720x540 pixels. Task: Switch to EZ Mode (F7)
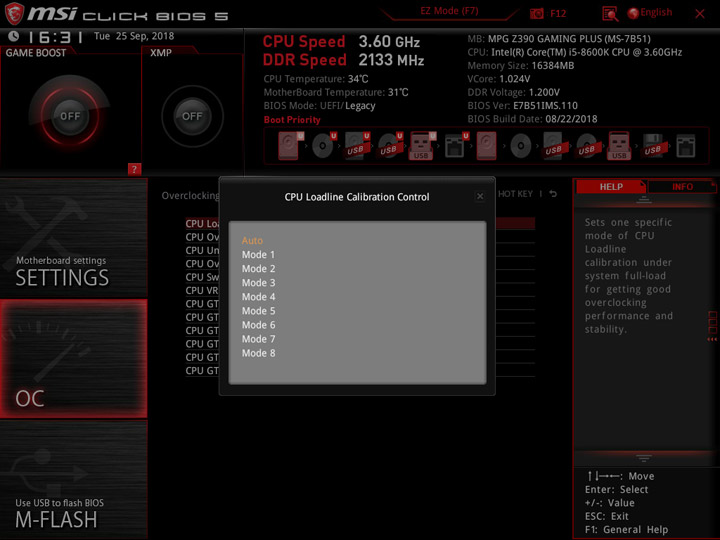[x=449, y=11]
